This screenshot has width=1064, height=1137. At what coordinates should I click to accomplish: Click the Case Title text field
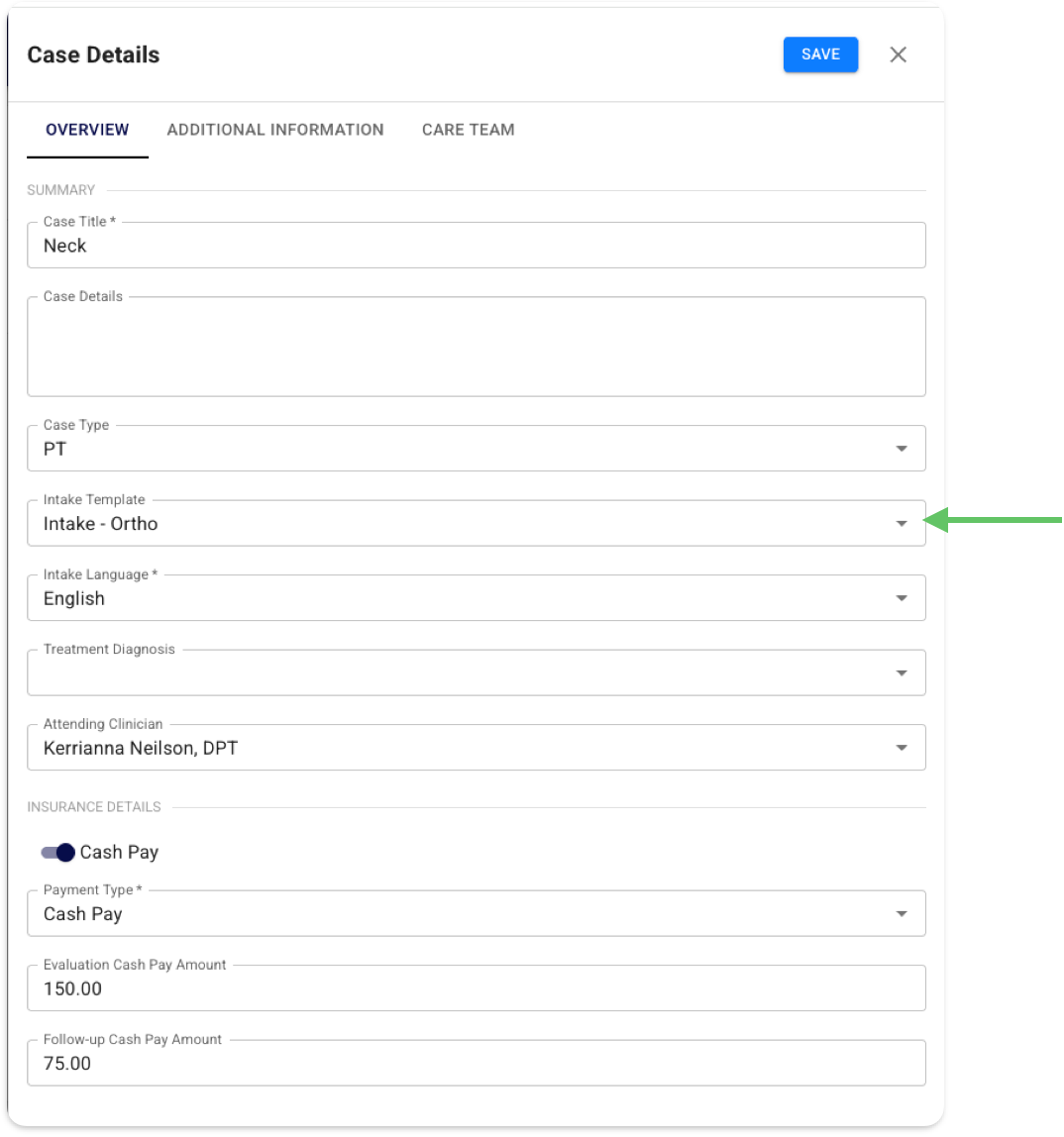click(x=476, y=246)
